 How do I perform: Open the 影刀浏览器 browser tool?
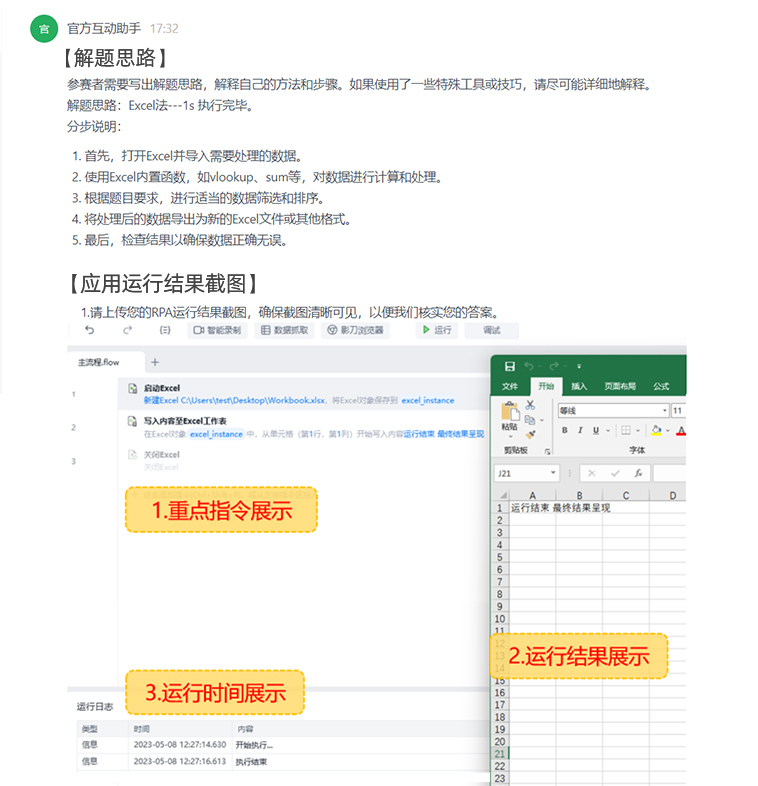(x=356, y=330)
